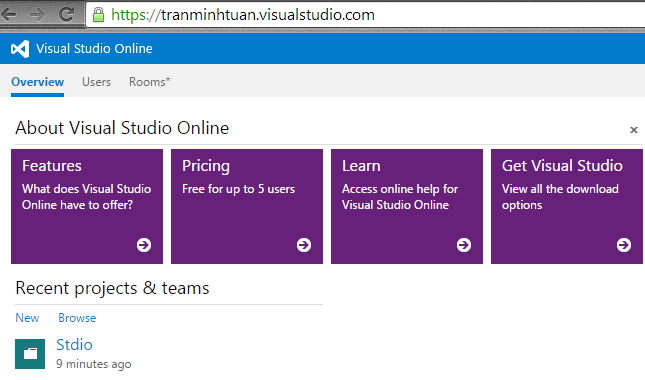Open the Stdio project link
Viewport: 645px width, 380px height.
pos(74,345)
